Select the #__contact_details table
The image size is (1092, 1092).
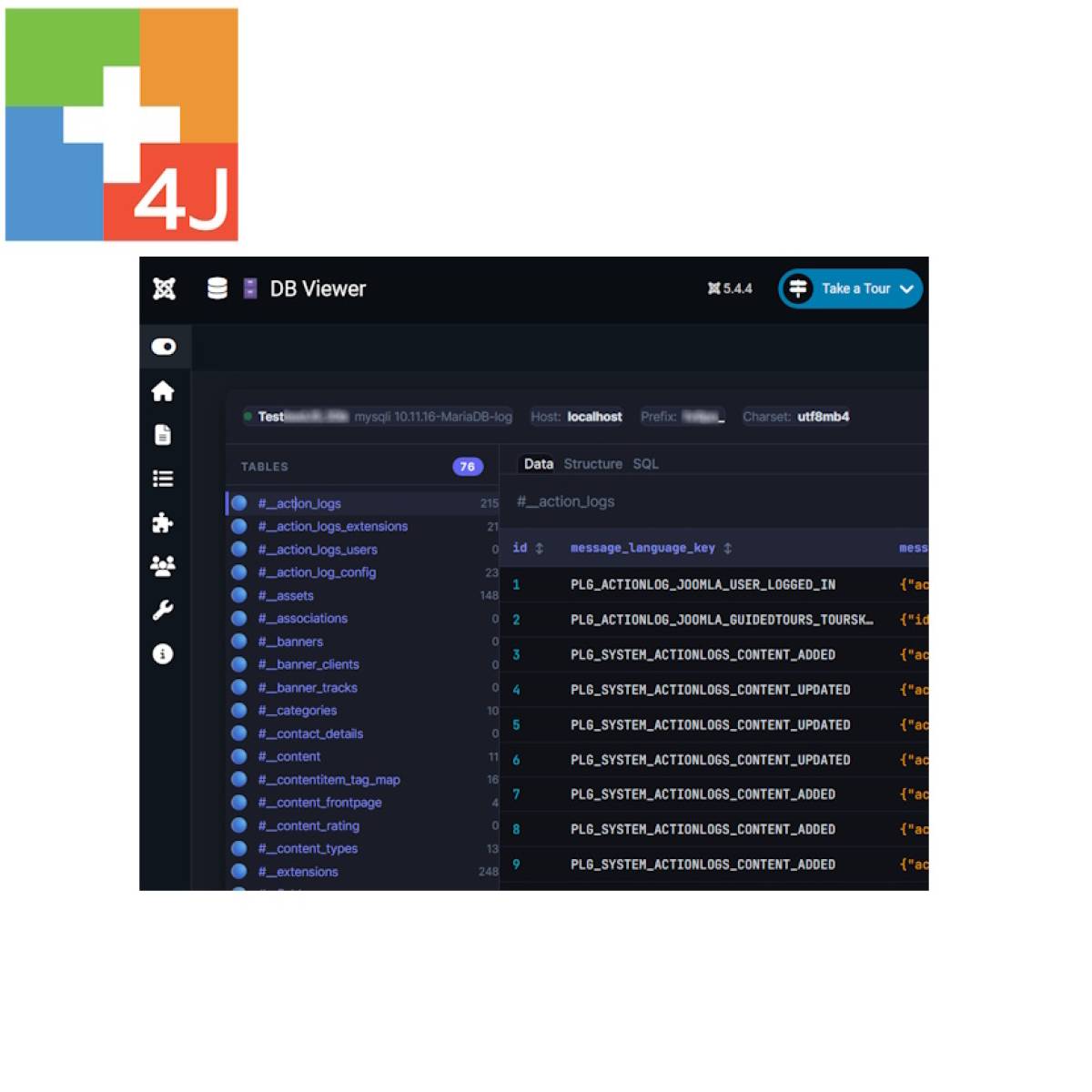(x=363, y=733)
